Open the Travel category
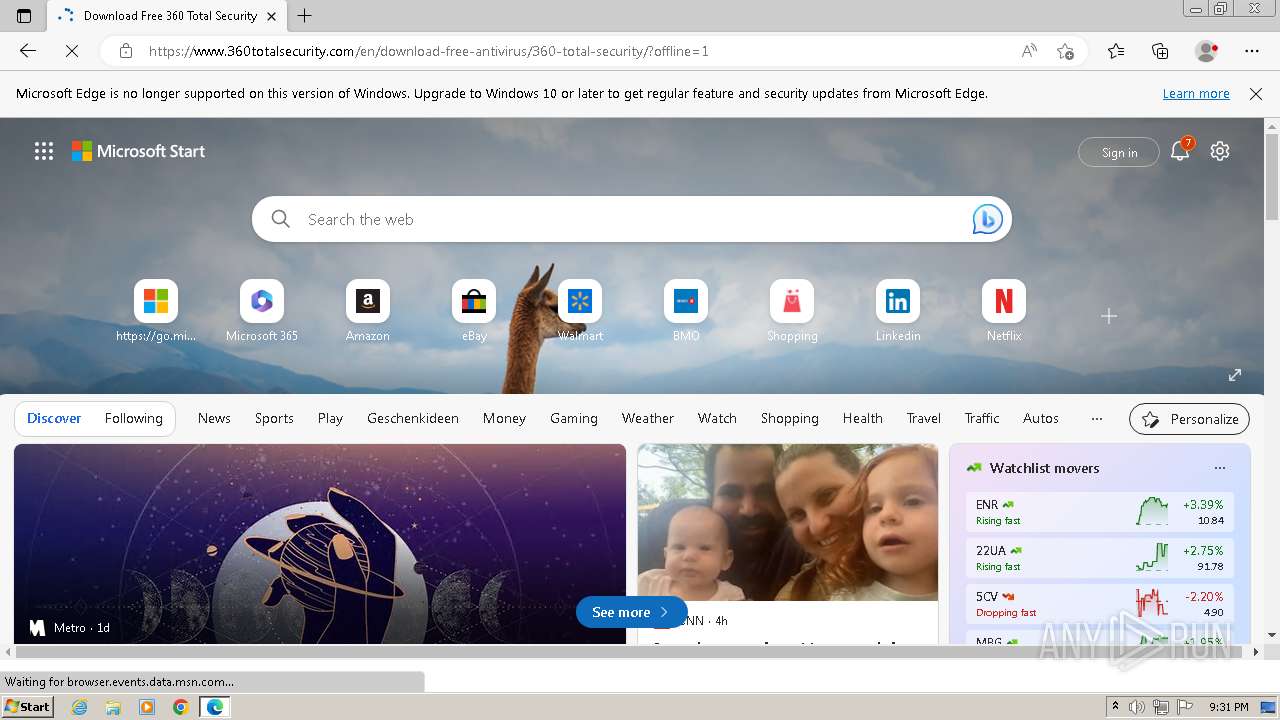 pos(924,418)
